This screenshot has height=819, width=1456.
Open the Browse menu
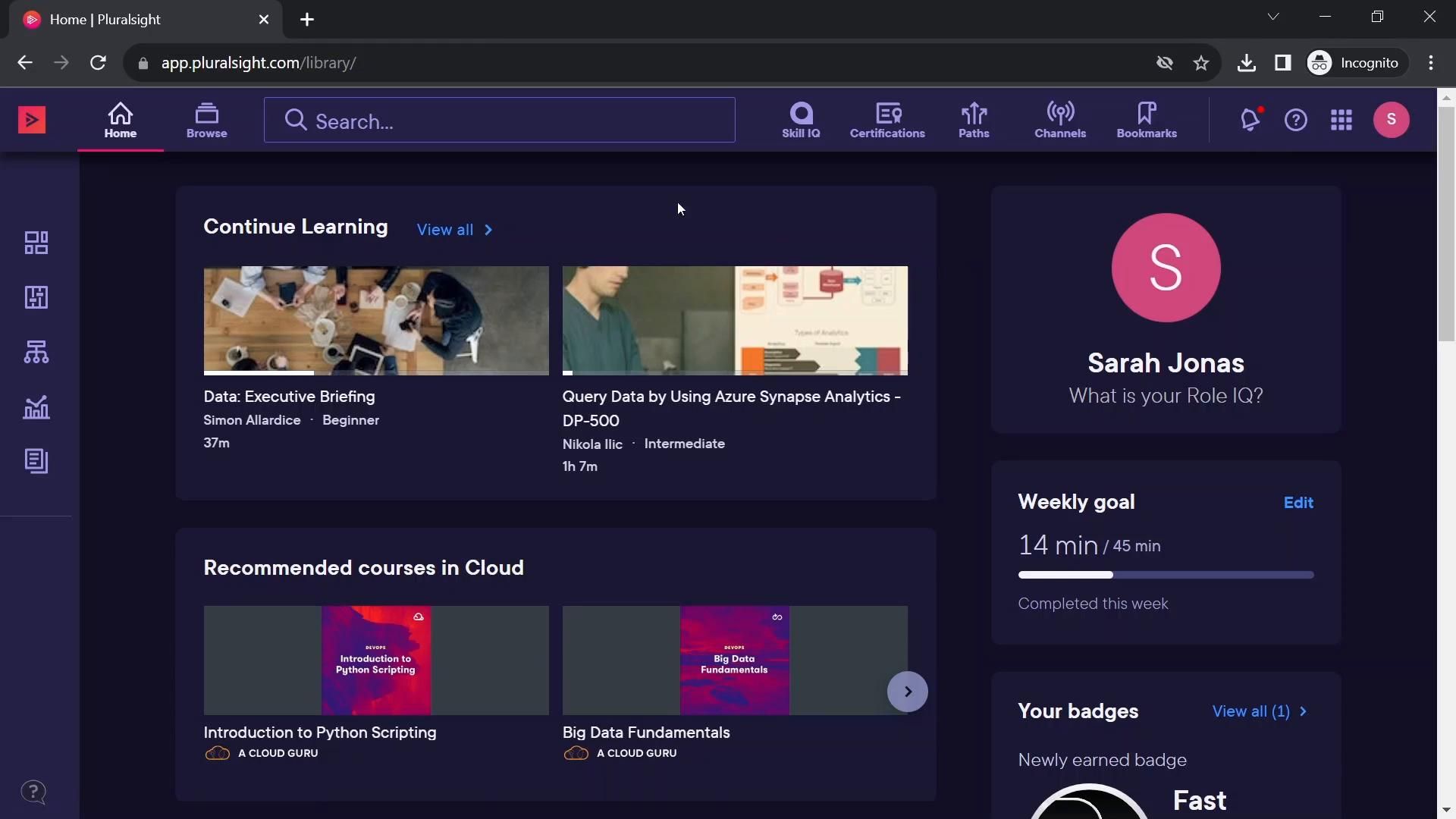pos(207,121)
